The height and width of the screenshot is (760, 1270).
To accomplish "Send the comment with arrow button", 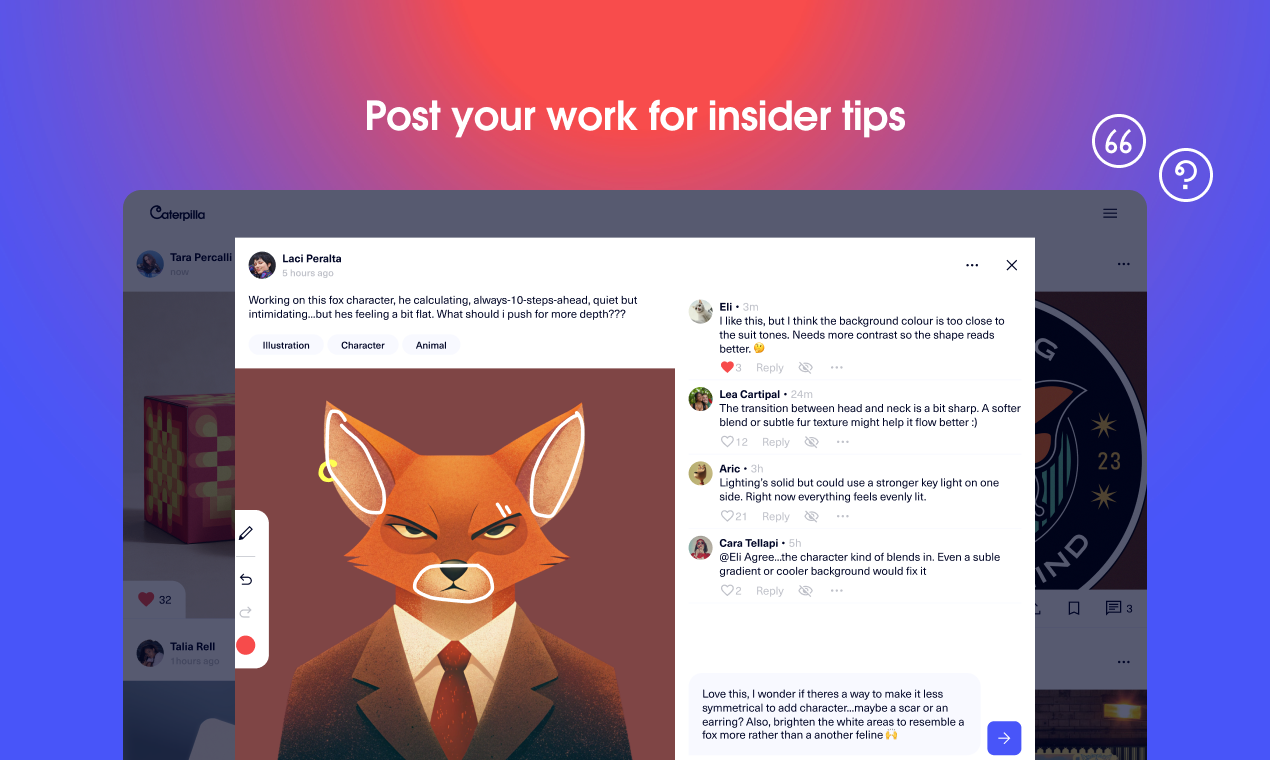I will click(1004, 738).
